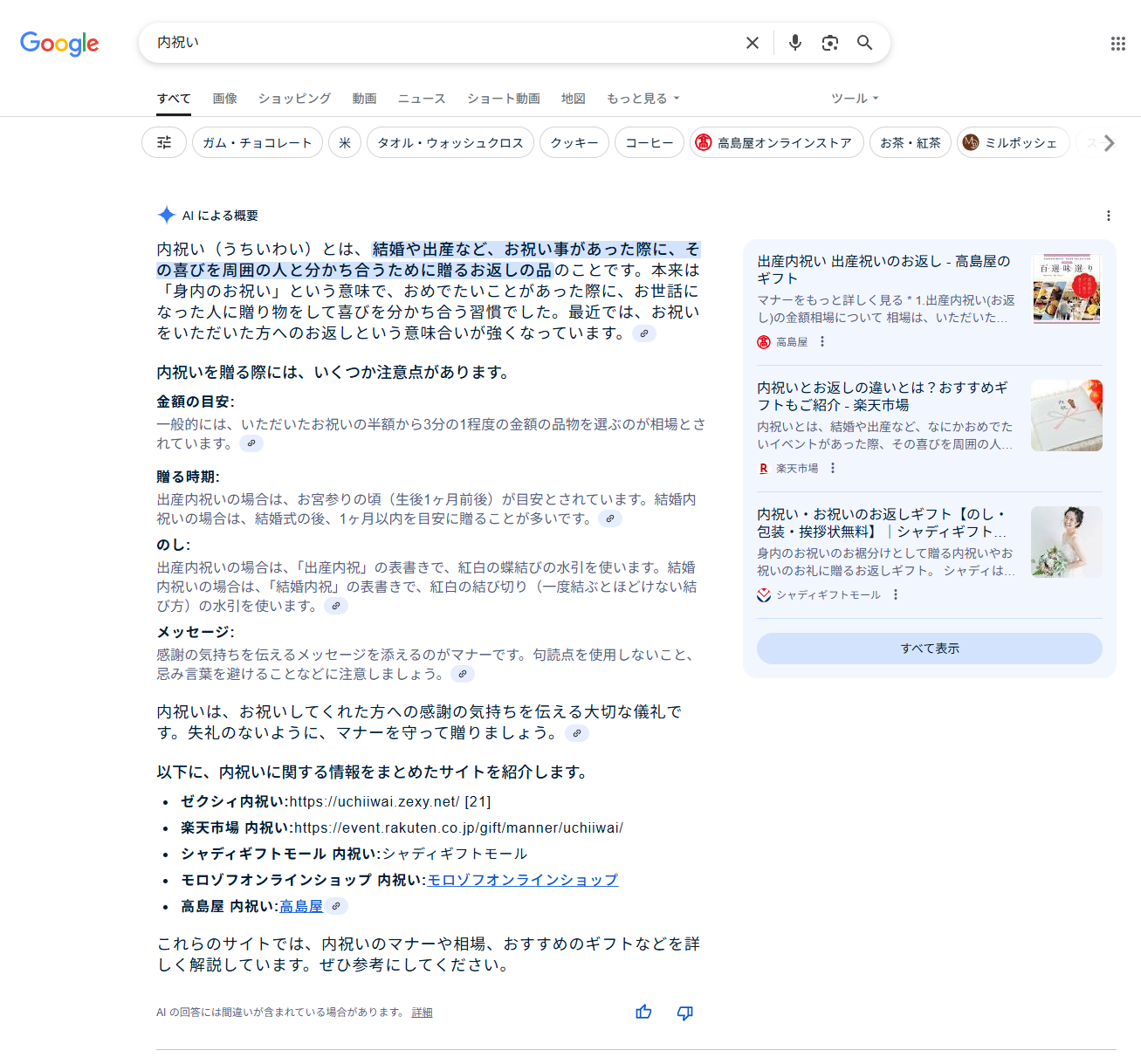Select the ミルポッシェ filter chip

(1013, 142)
